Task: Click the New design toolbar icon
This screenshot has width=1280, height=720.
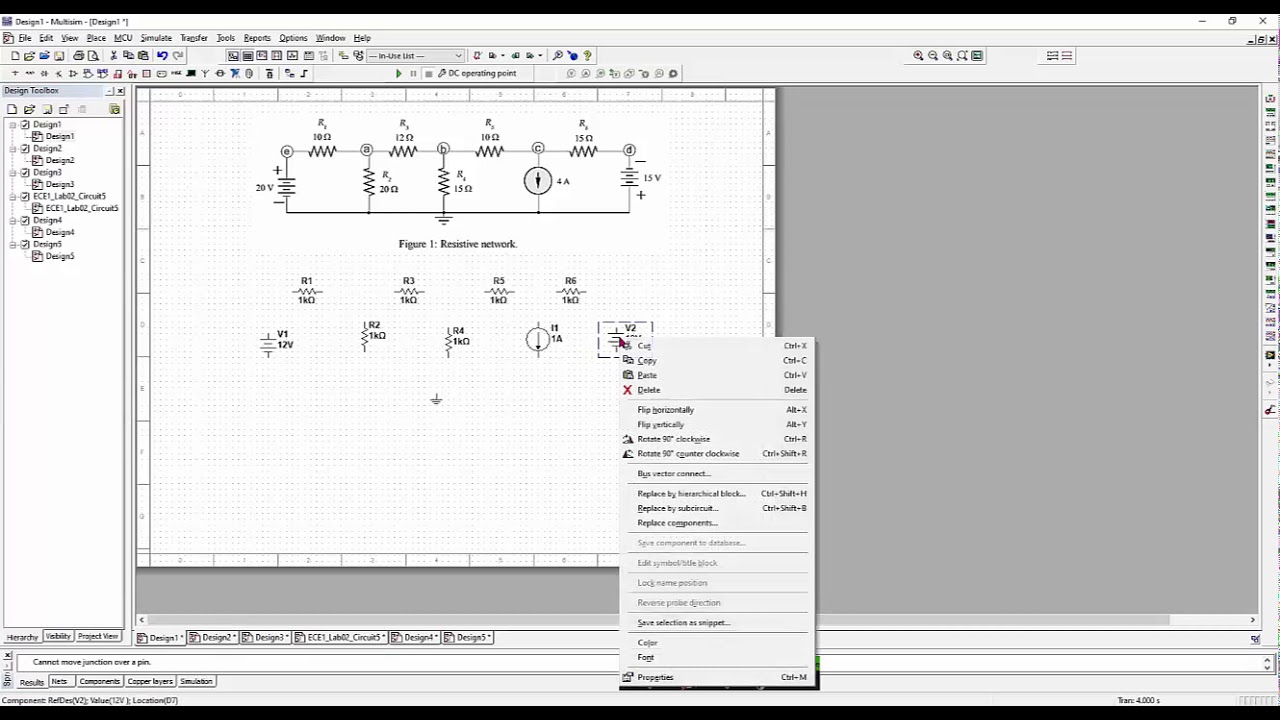Action: pos(15,56)
